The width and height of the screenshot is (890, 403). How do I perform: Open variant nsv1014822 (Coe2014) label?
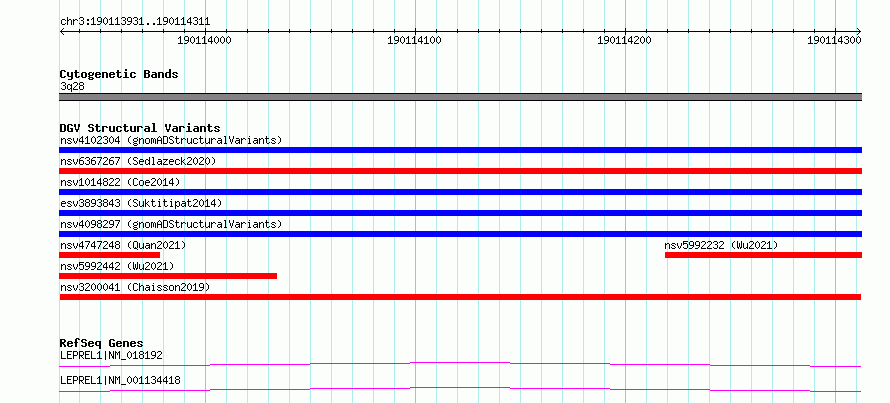coord(120,182)
